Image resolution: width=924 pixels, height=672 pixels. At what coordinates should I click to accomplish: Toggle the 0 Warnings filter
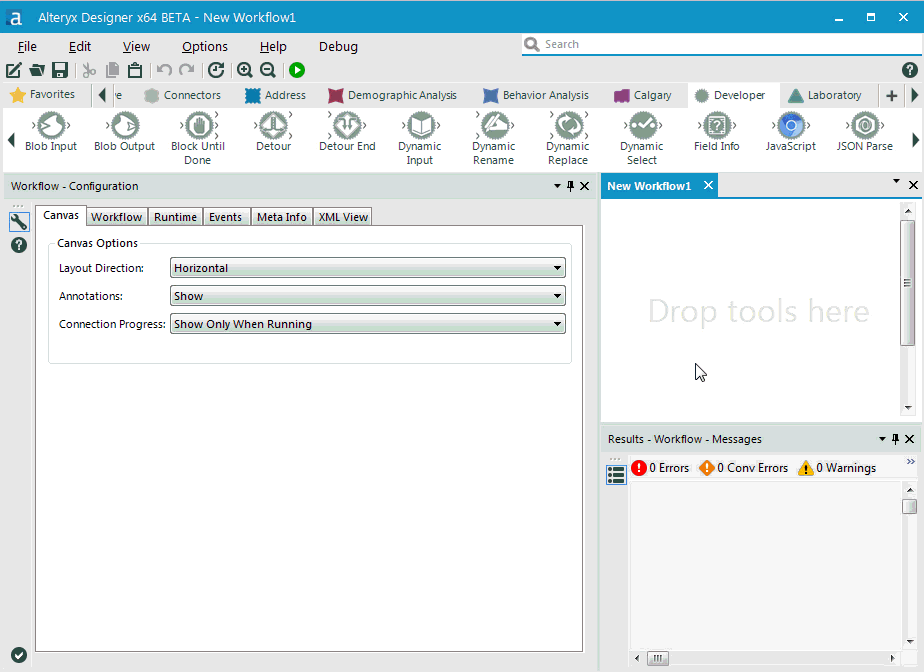[840, 467]
